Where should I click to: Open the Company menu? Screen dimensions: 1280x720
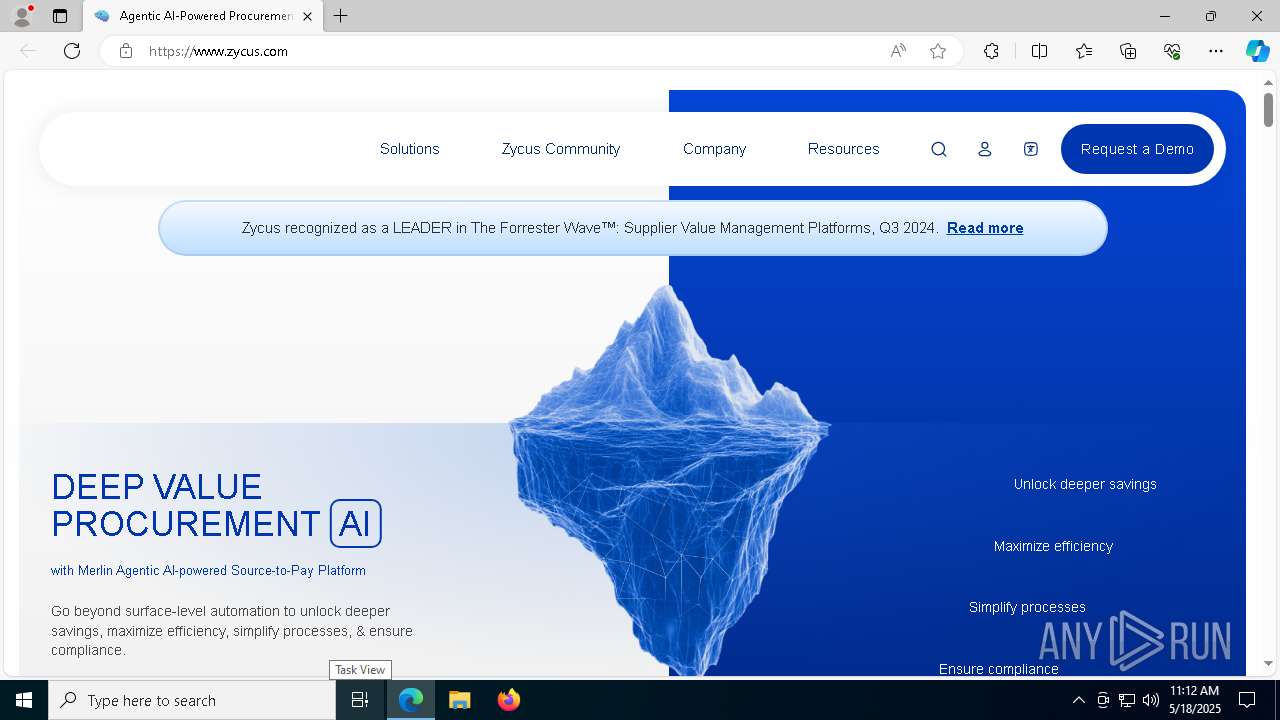point(714,149)
